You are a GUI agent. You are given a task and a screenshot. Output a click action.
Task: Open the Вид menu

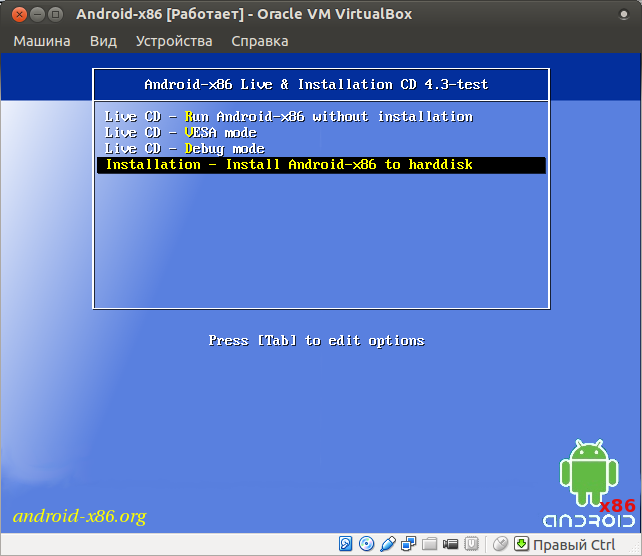(103, 41)
